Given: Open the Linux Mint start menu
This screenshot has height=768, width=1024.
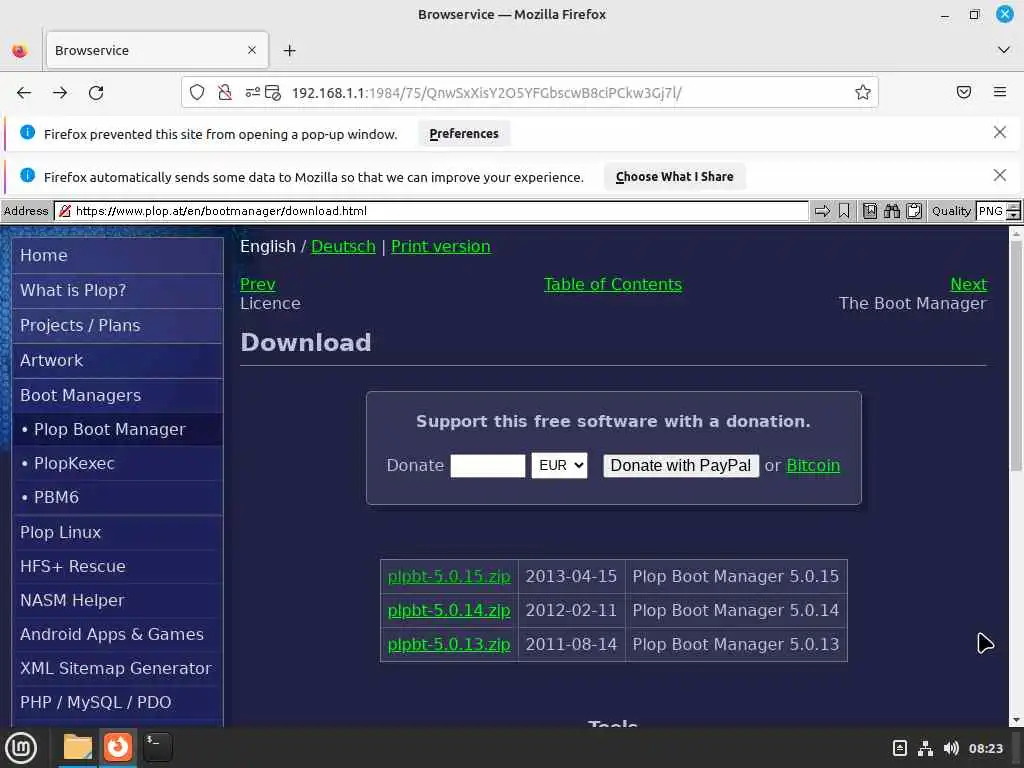Looking at the screenshot, I should tap(21, 748).
